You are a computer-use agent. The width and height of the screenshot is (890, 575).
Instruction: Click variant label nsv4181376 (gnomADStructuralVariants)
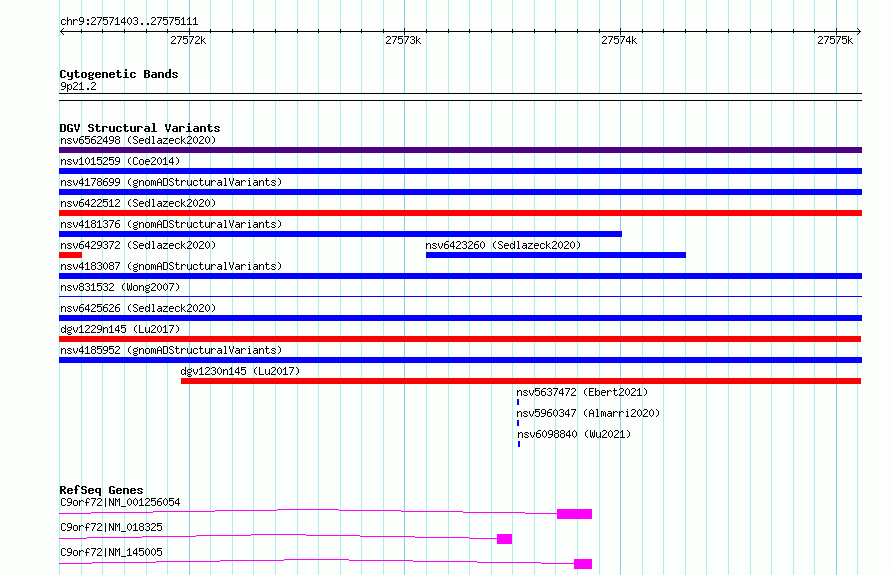(x=171, y=224)
